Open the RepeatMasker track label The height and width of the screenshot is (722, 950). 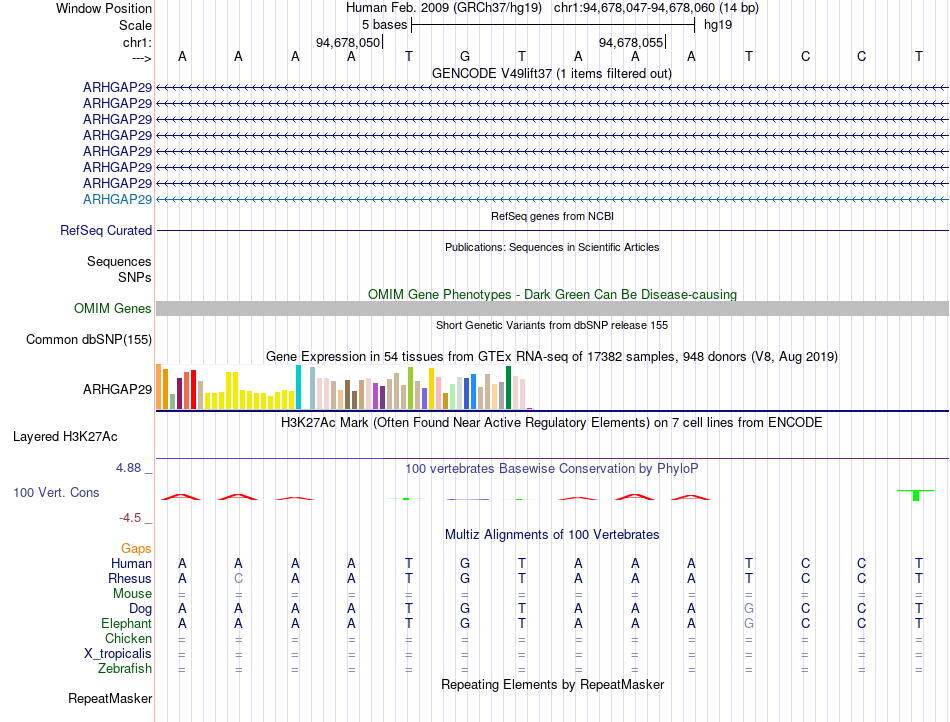tap(110, 698)
